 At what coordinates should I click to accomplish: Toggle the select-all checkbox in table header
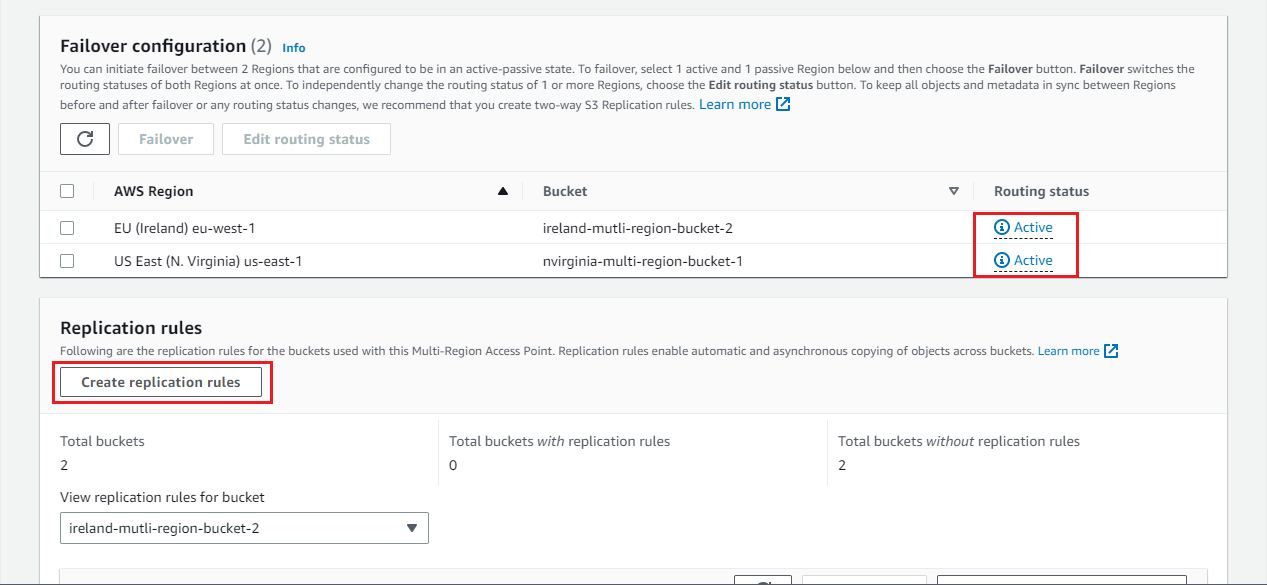67,191
